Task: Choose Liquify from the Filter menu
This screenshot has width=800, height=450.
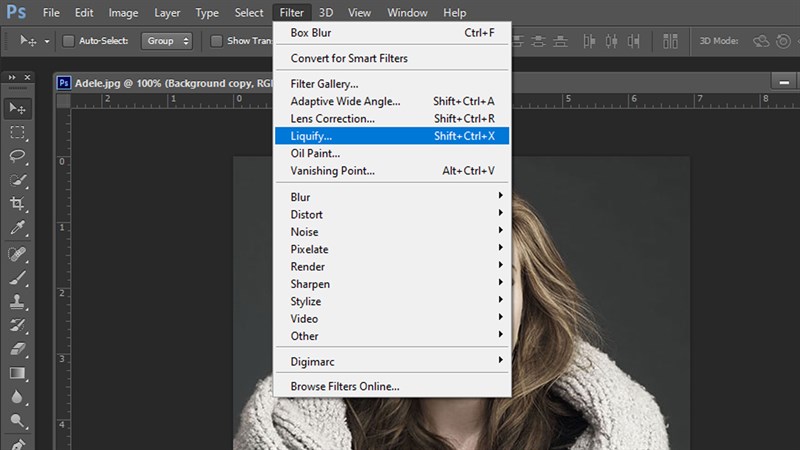Action: pyautogui.click(x=392, y=136)
